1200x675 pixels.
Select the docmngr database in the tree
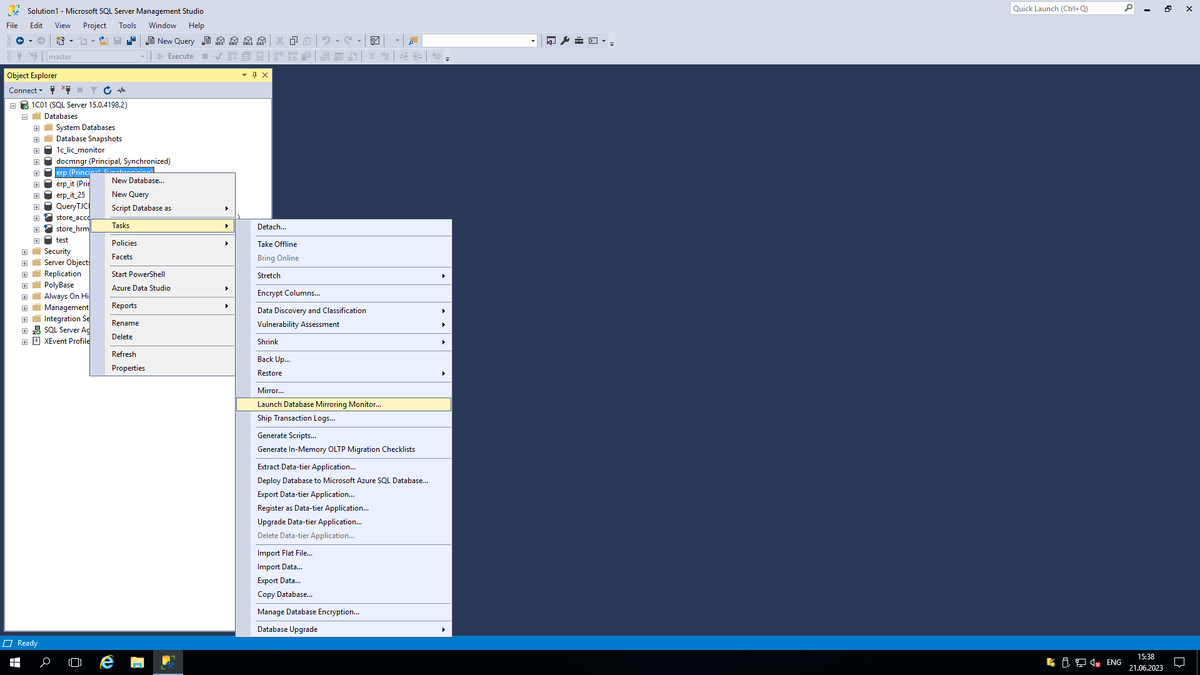113,161
